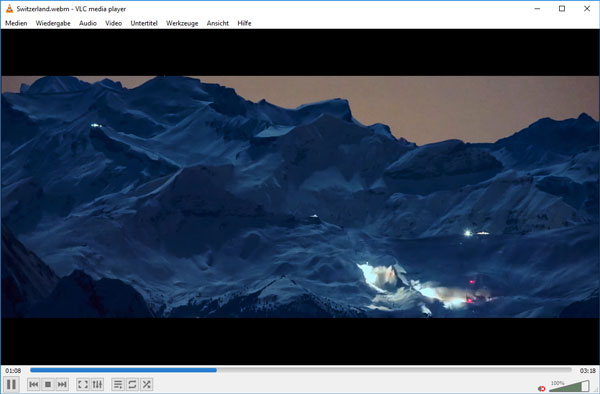Open the Werkzeuge menu
The height and width of the screenshot is (394, 600).
[182, 23]
